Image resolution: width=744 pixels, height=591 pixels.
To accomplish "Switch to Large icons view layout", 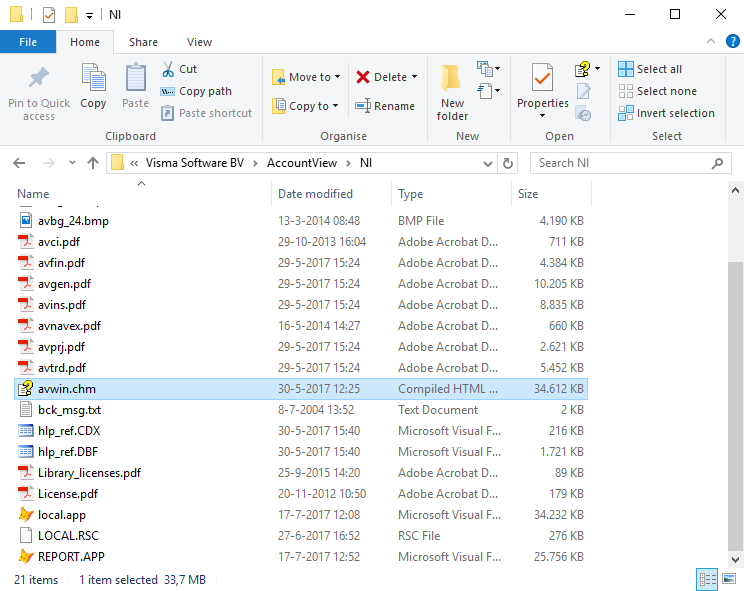I will click(x=729, y=579).
